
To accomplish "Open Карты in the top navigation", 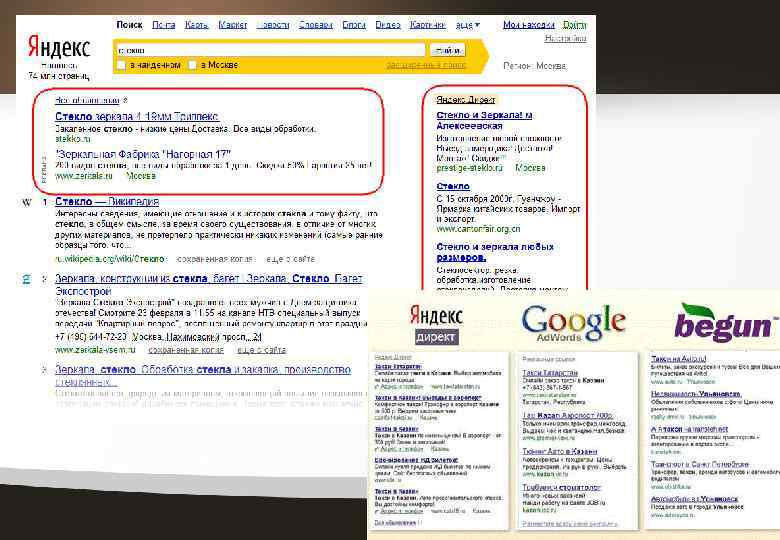I will 196,25.
